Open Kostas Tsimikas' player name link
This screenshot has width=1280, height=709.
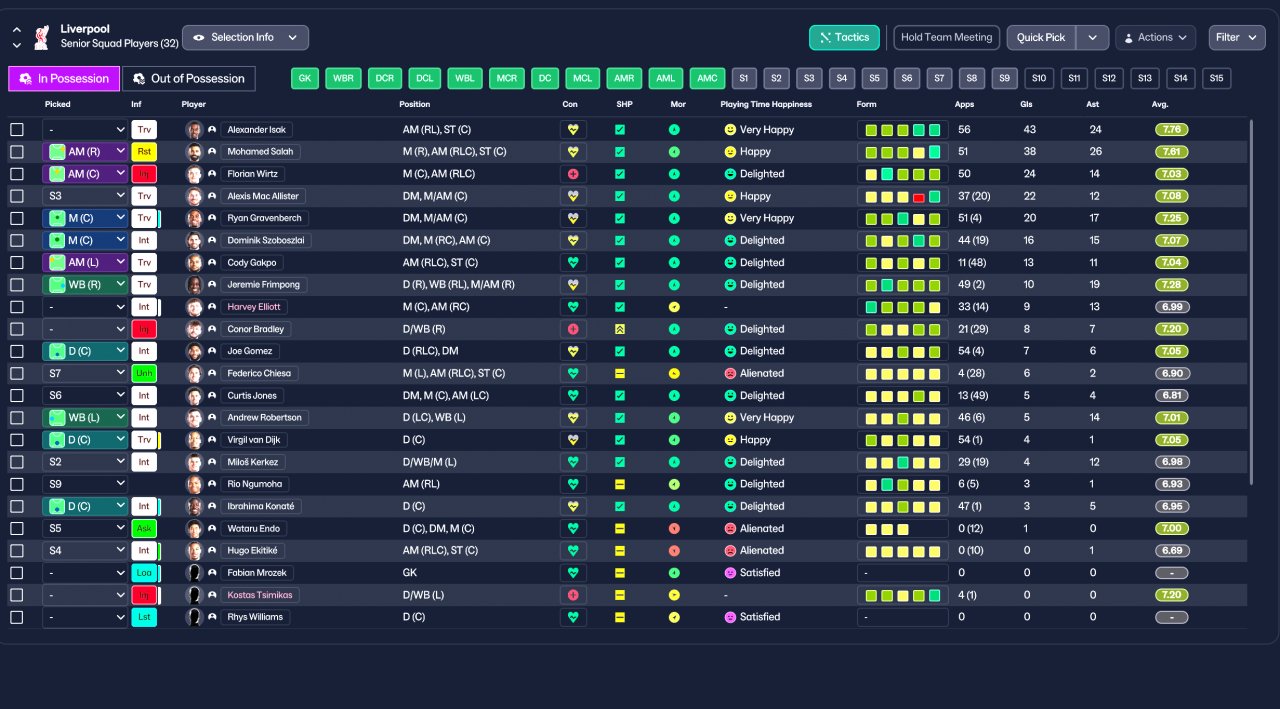point(260,595)
